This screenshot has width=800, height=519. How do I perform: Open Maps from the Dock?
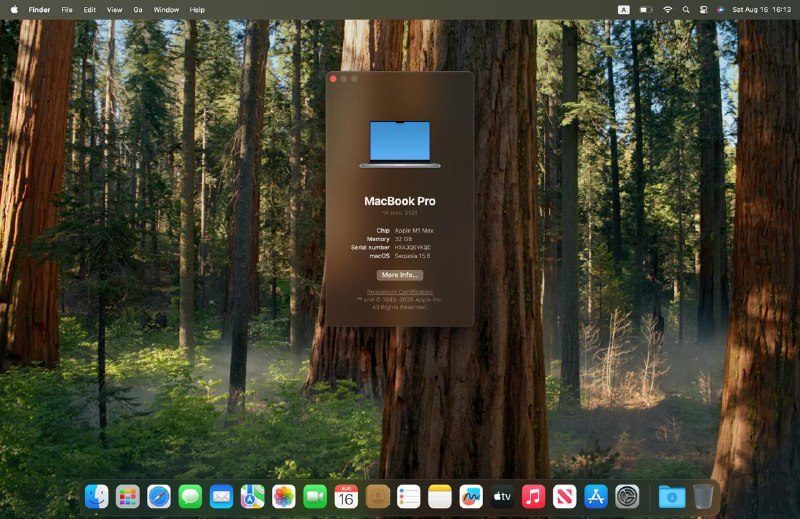(x=253, y=496)
